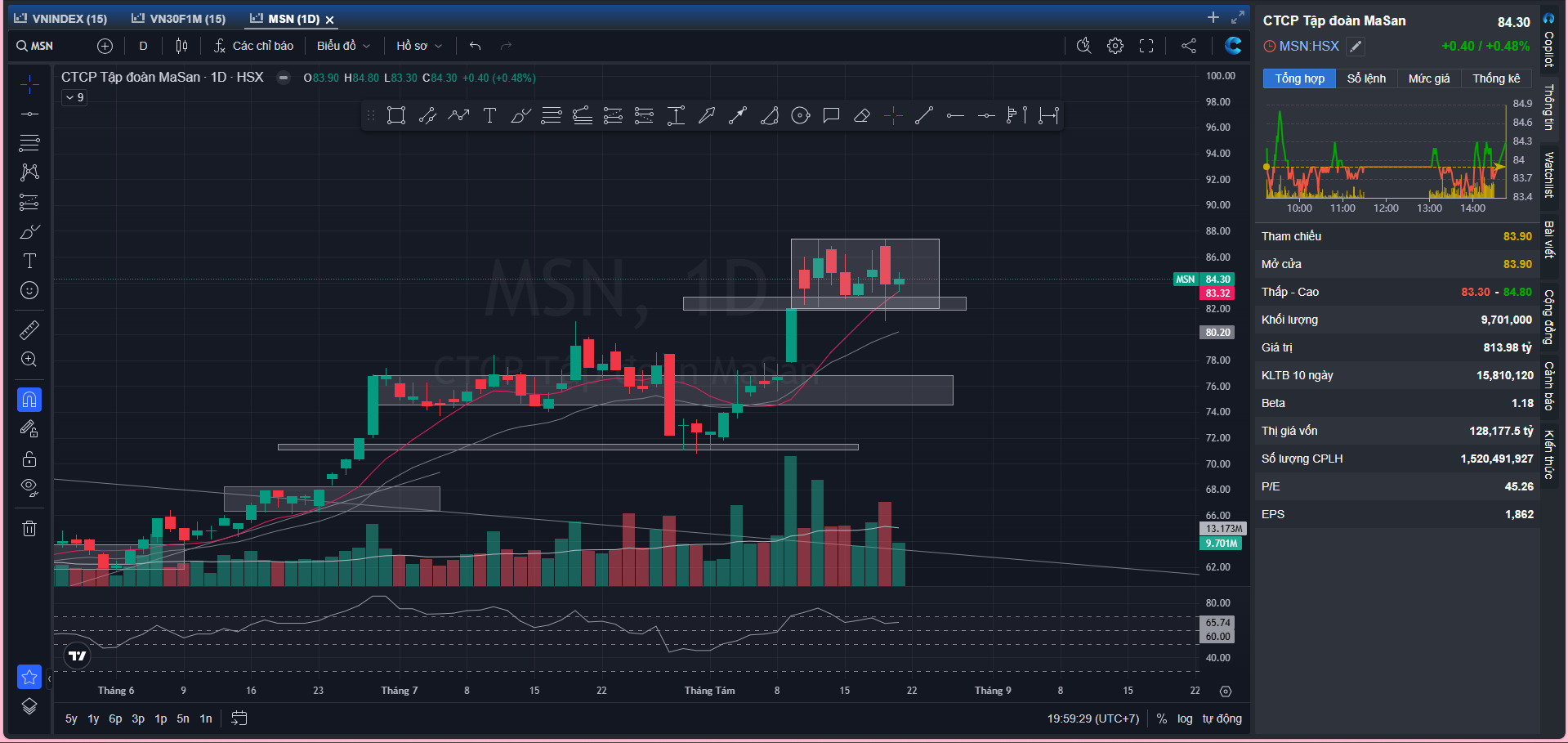Hide the chart legend with the minus button
Screen dimensions: 1568x743
pyautogui.click(x=284, y=78)
